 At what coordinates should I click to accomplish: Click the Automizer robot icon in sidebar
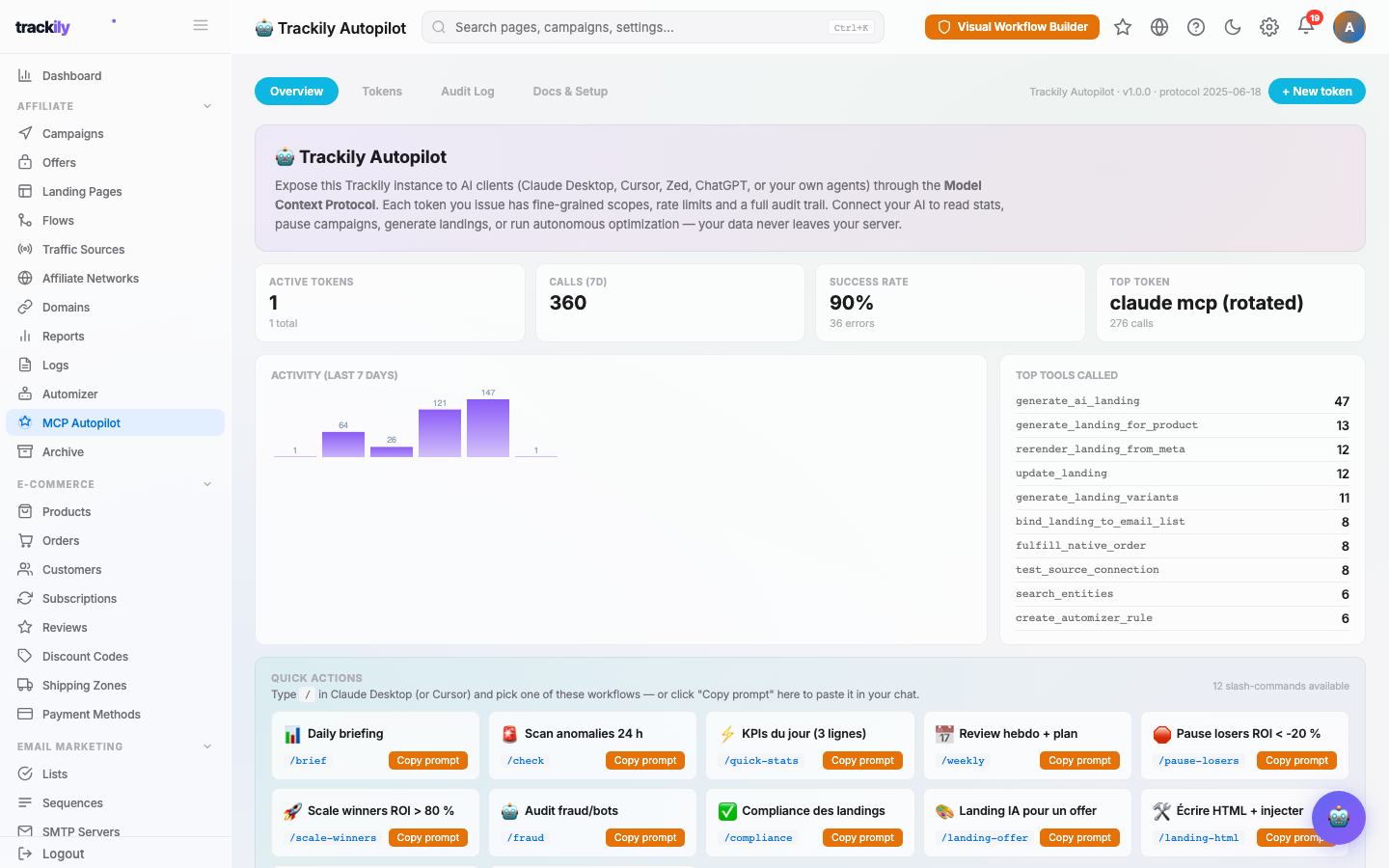coord(25,393)
